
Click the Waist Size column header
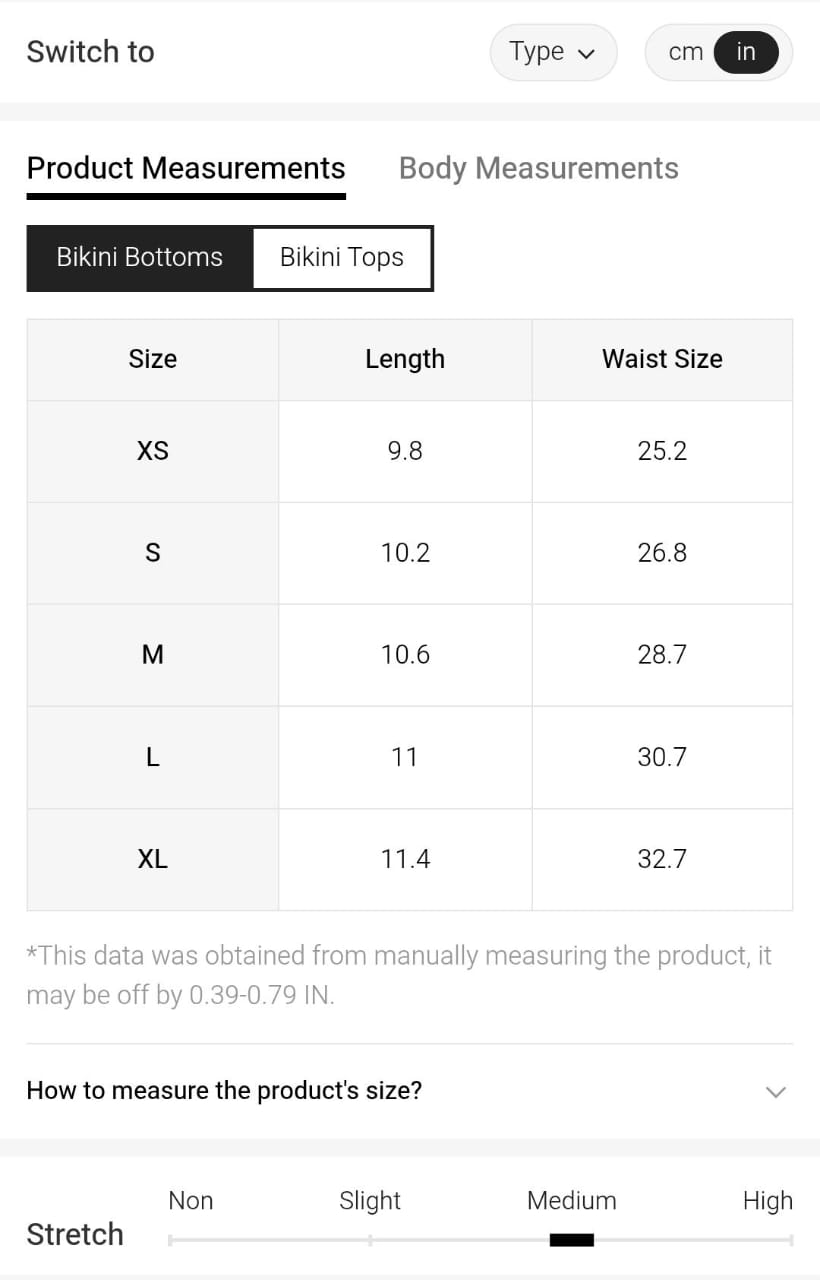662,359
